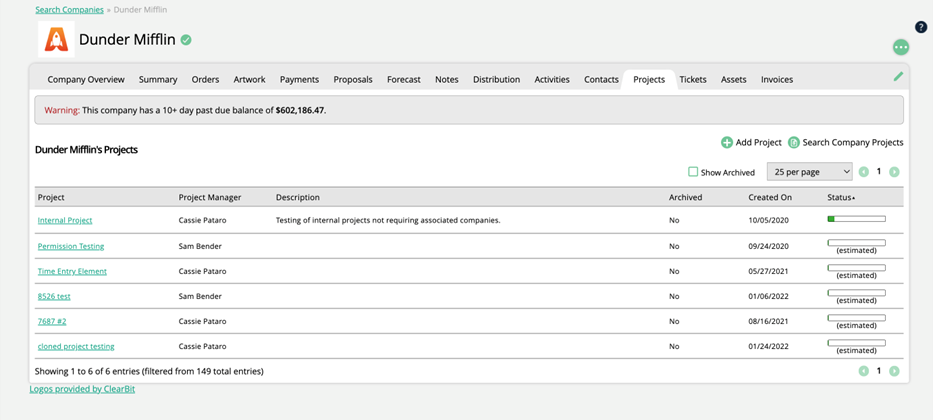Switch to the Contacts tab
The width and height of the screenshot is (933, 420).
(602, 79)
